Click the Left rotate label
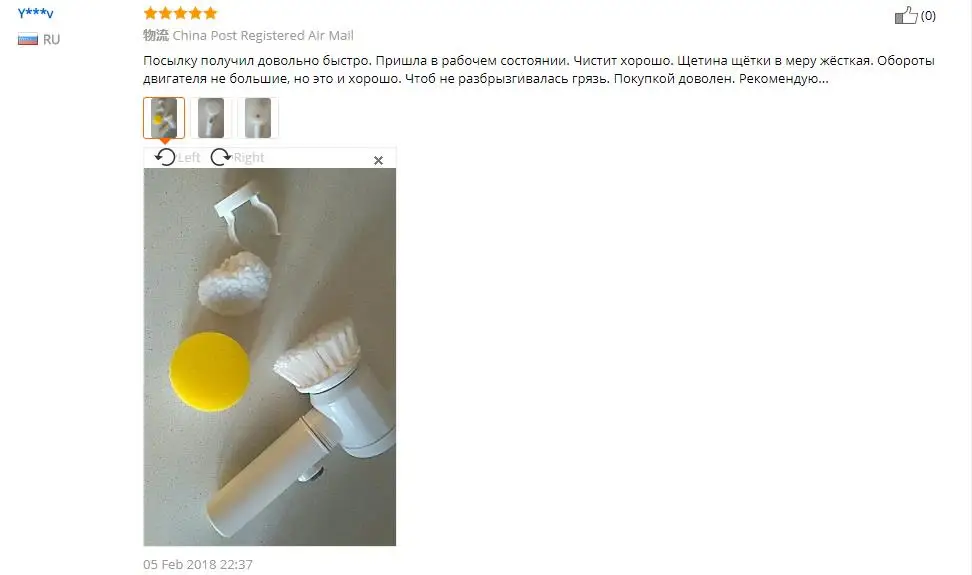The width and height of the screenshot is (972, 575). [x=189, y=157]
